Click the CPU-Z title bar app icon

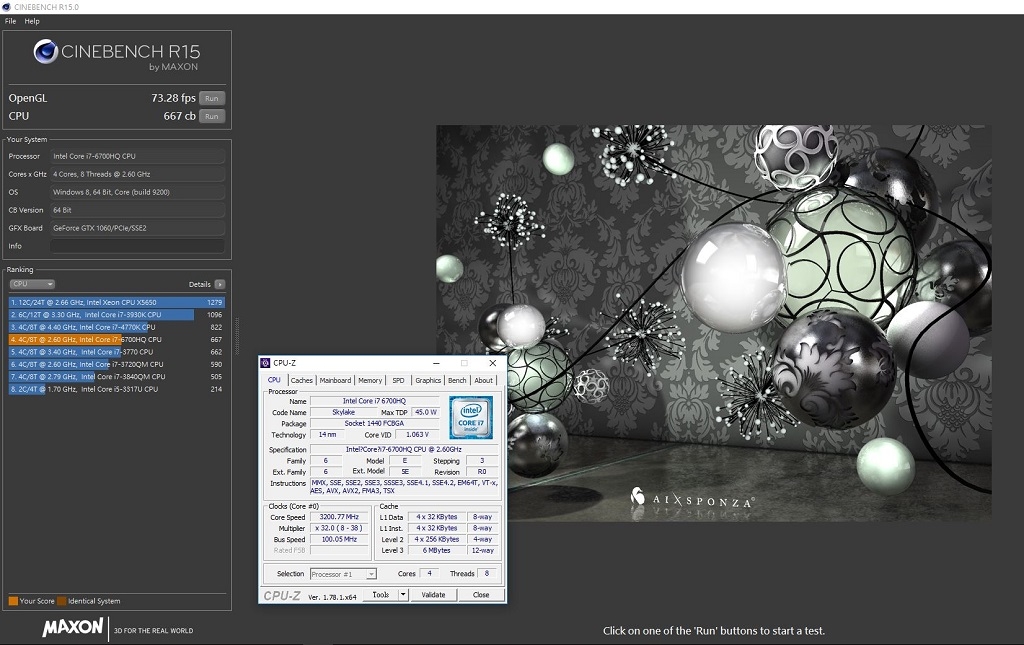coord(265,363)
